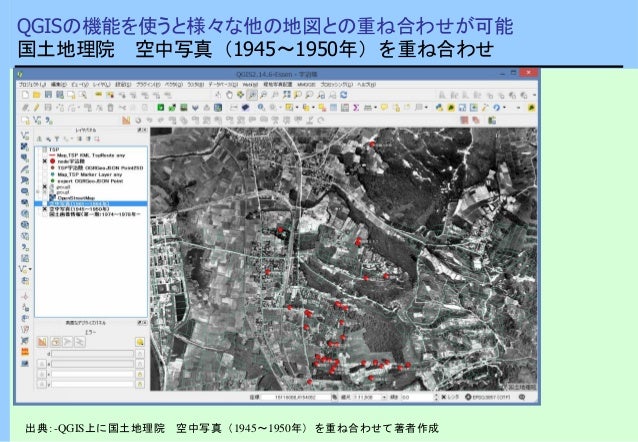
Task: Activate the highlighted Zoom In magnifier tool
Action: (252, 95)
